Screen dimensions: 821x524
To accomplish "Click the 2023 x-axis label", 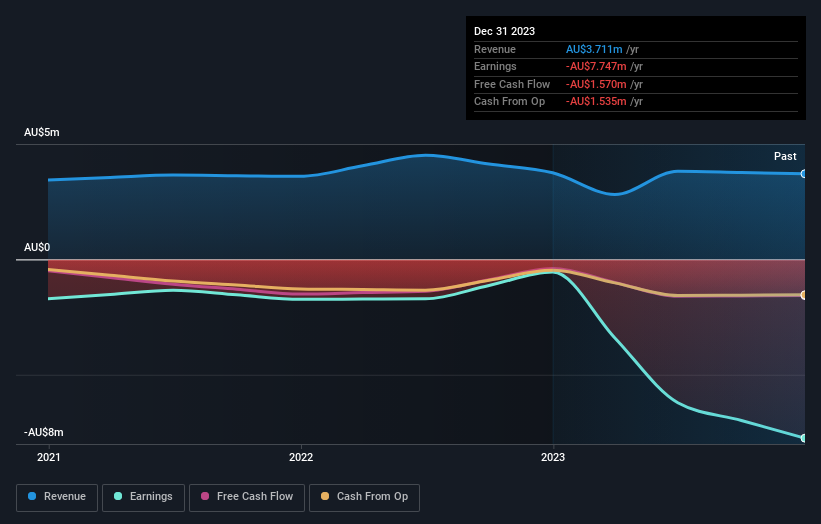I will point(553,457).
